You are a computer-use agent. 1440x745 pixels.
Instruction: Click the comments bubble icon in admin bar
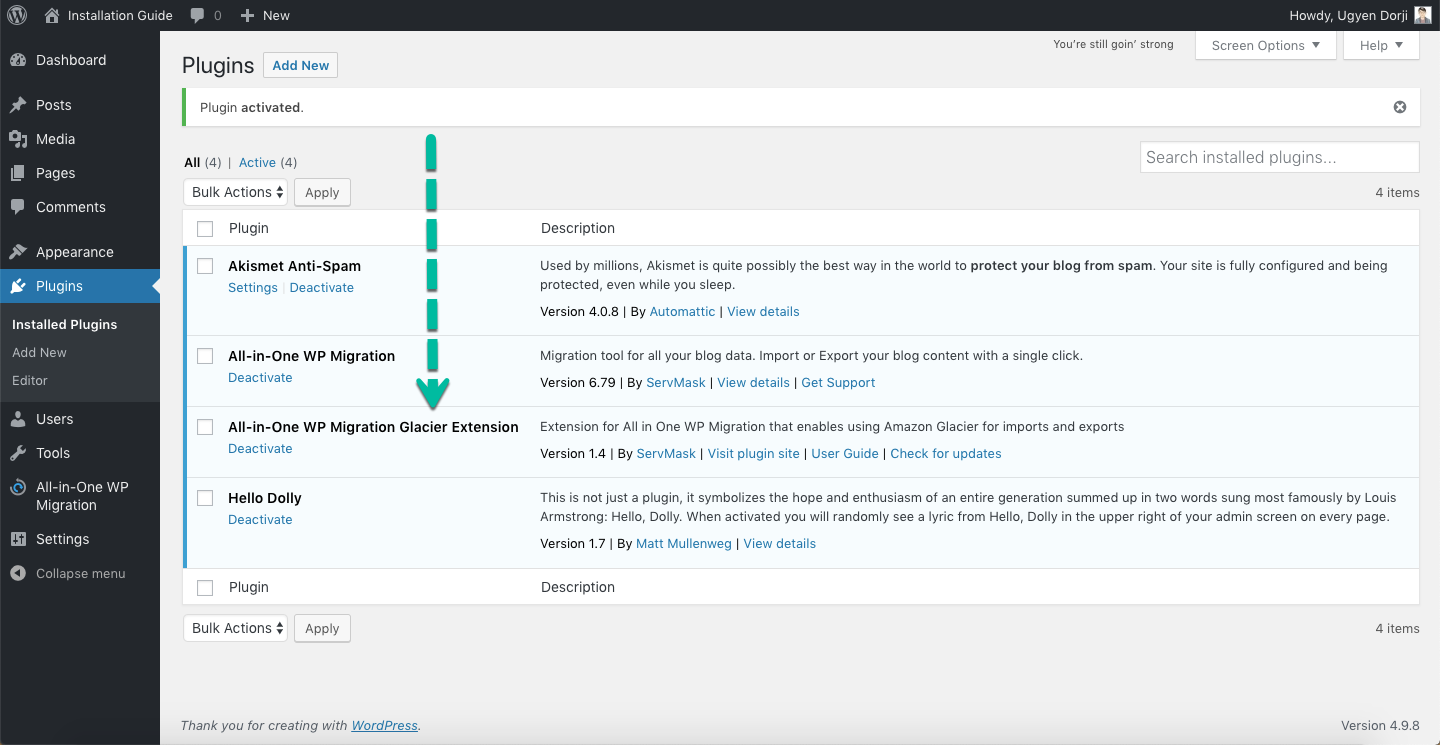tap(198, 15)
